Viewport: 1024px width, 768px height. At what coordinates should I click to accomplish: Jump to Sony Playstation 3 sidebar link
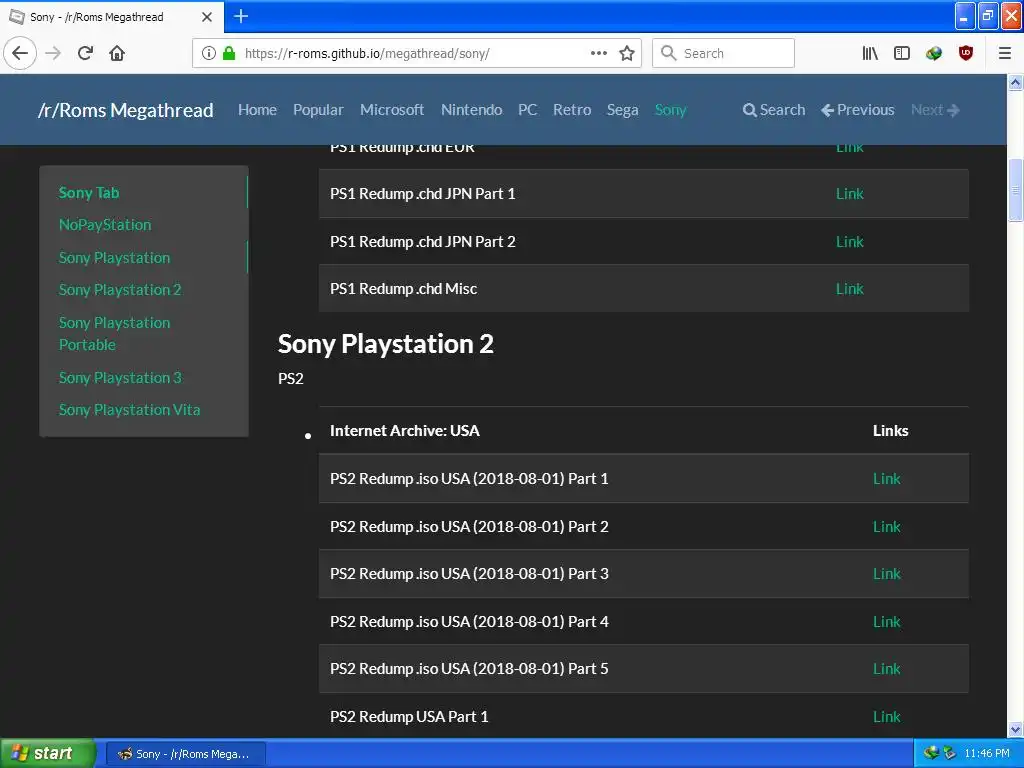click(x=120, y=377)
